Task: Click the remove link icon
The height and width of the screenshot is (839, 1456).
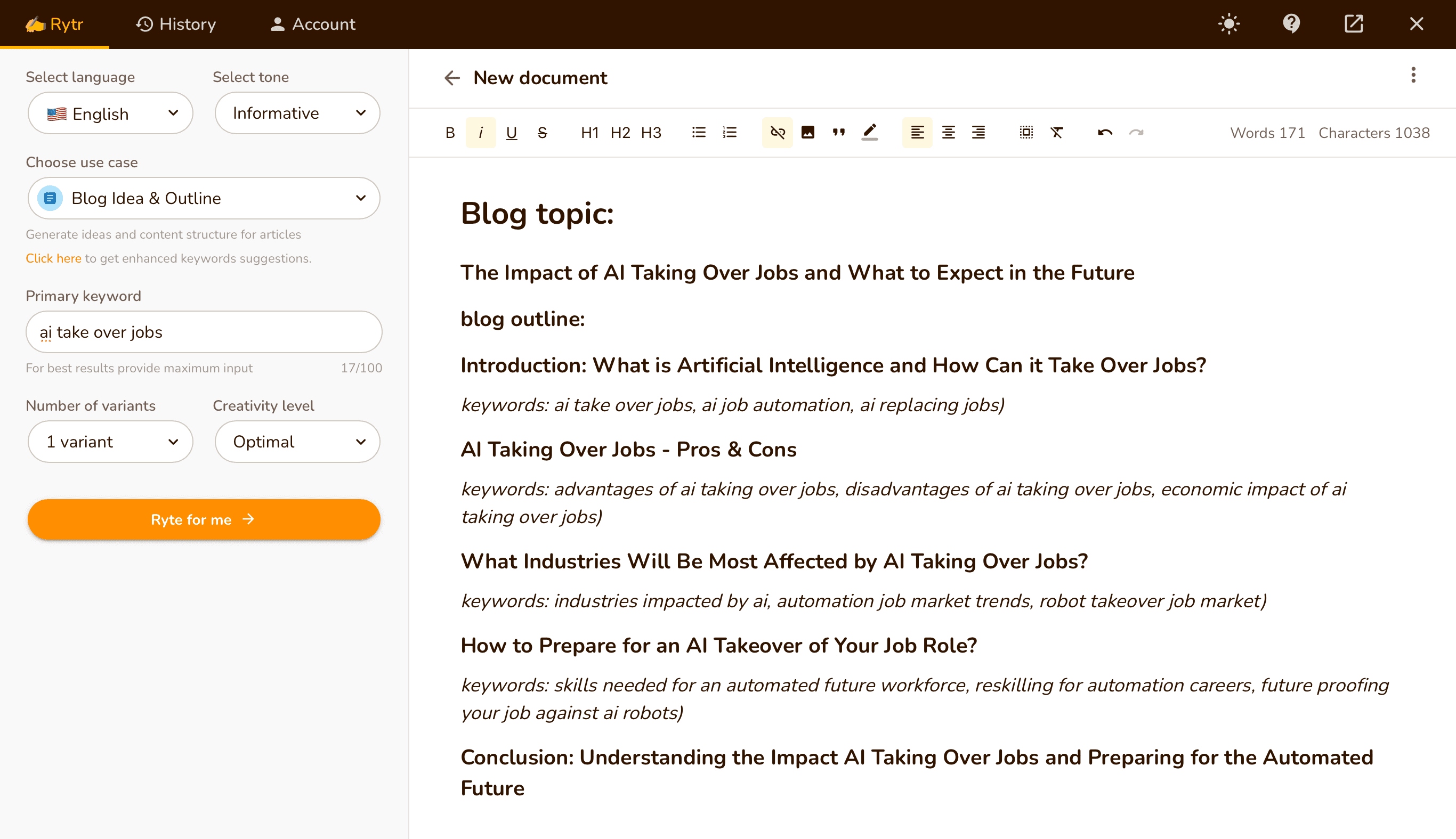Action: click(777, 133)
